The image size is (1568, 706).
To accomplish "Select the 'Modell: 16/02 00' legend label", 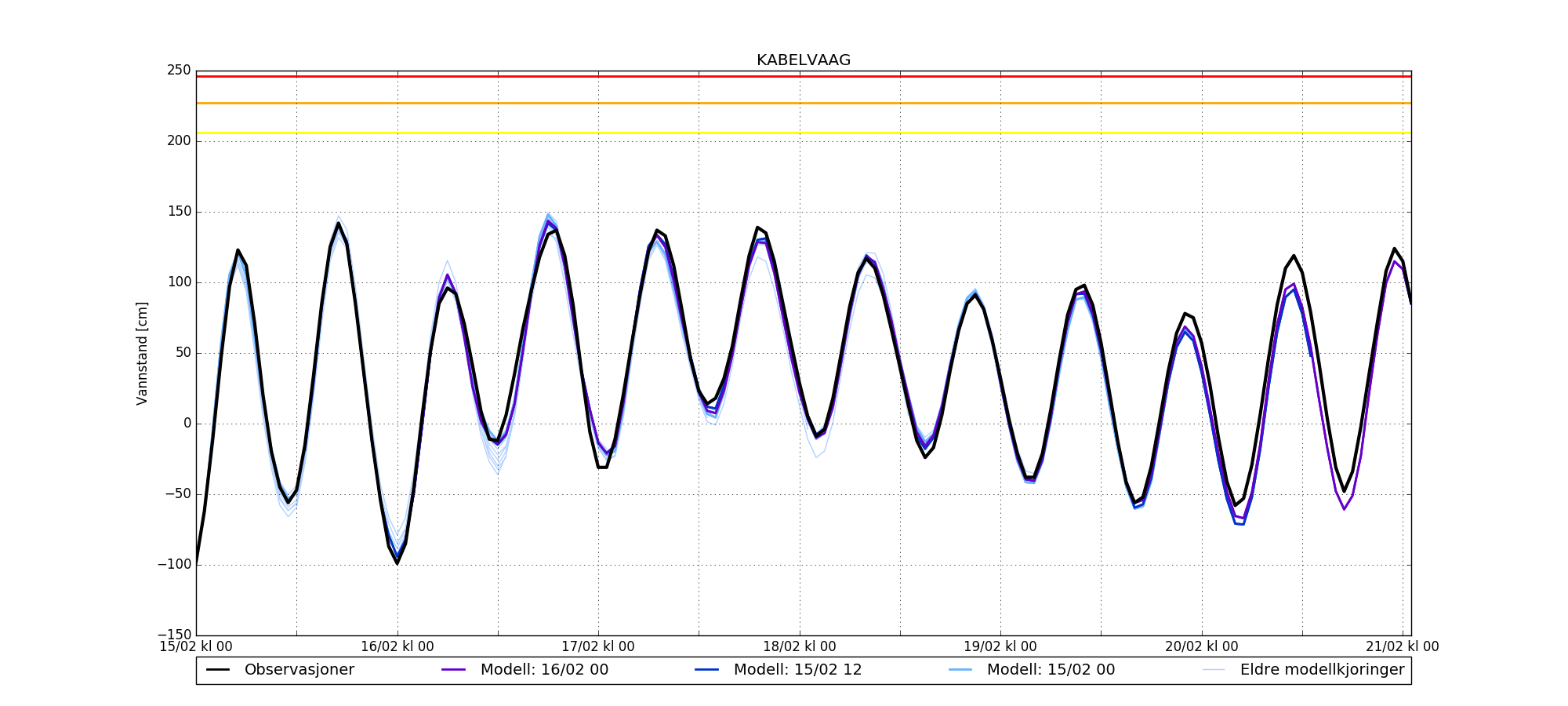I will pos(544,670).
